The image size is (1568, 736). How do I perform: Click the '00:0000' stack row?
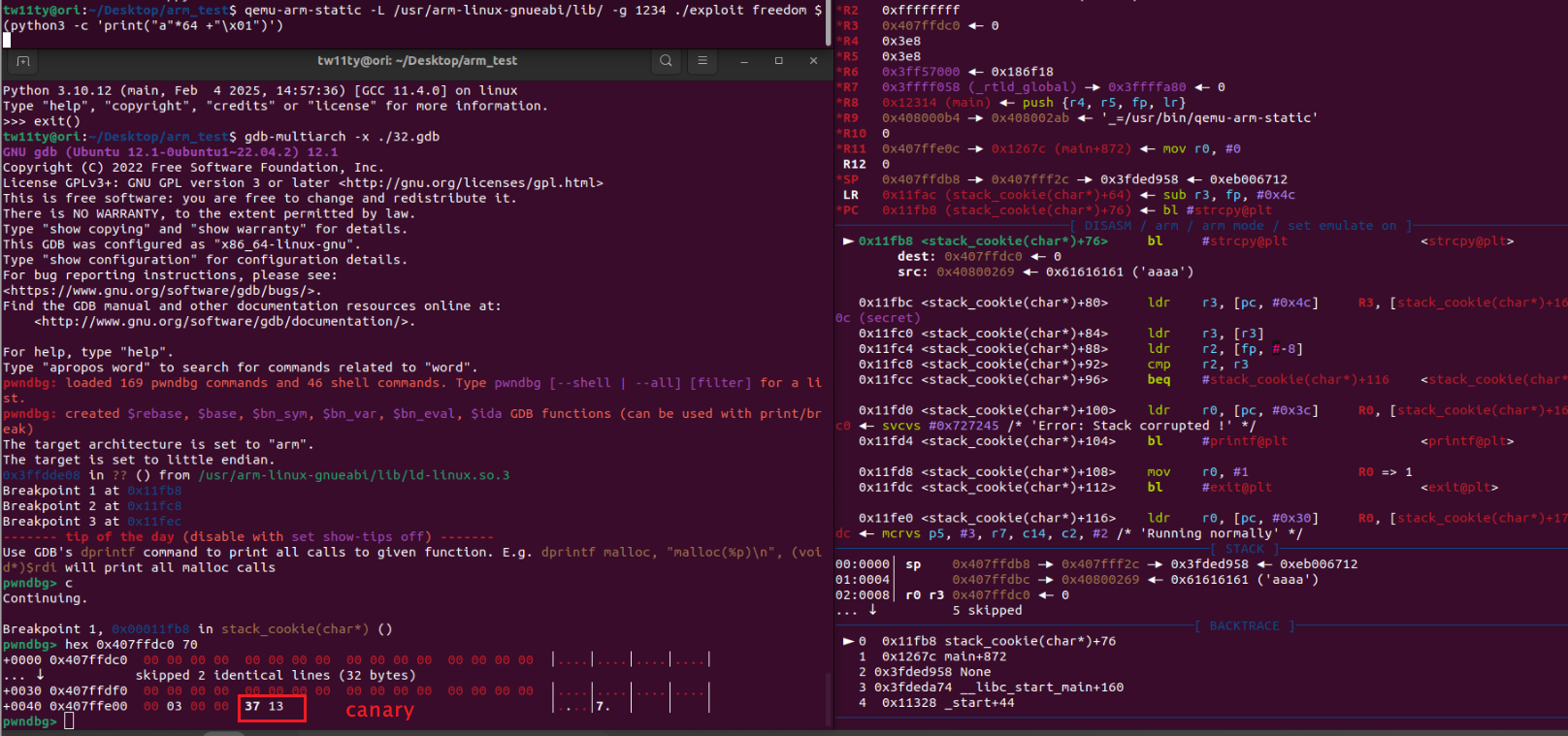click(1096, 564)
